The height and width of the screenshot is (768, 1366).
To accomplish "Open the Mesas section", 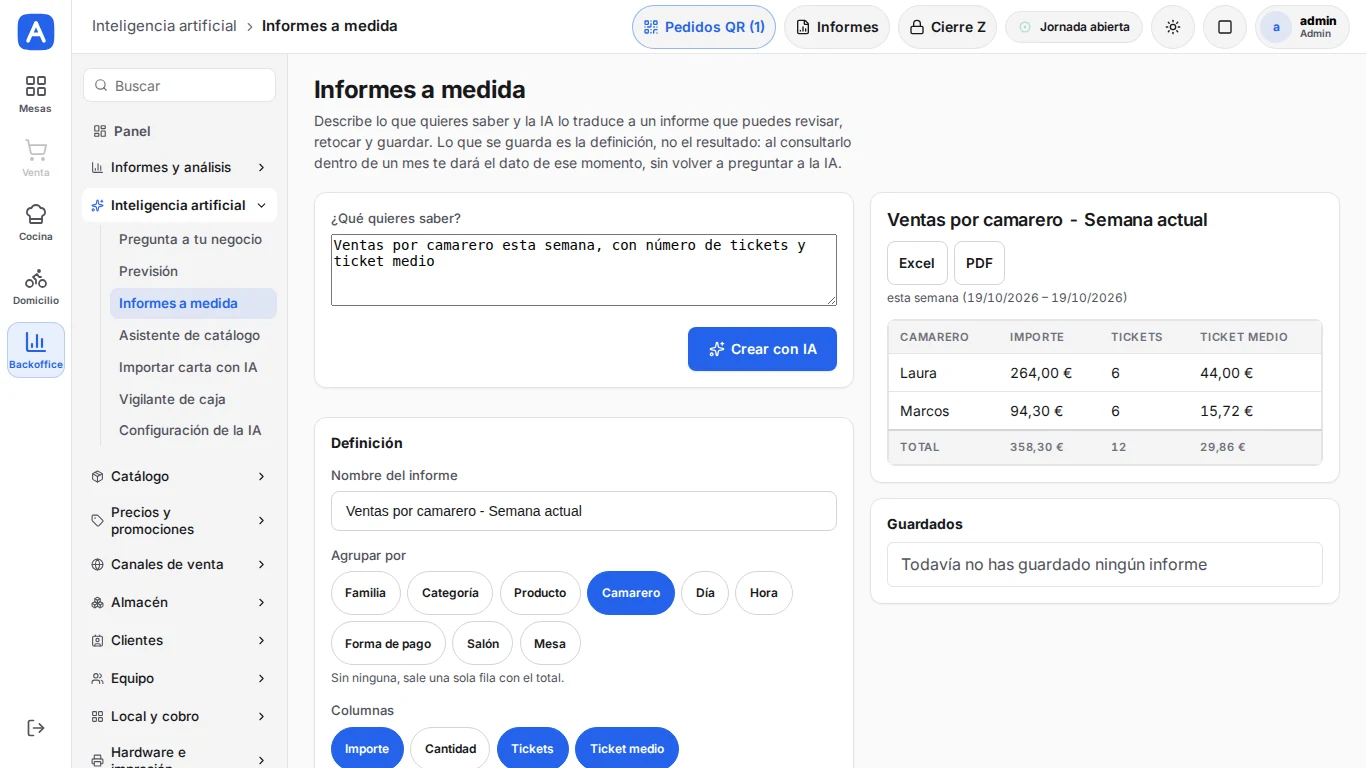I will click(36, 94).
